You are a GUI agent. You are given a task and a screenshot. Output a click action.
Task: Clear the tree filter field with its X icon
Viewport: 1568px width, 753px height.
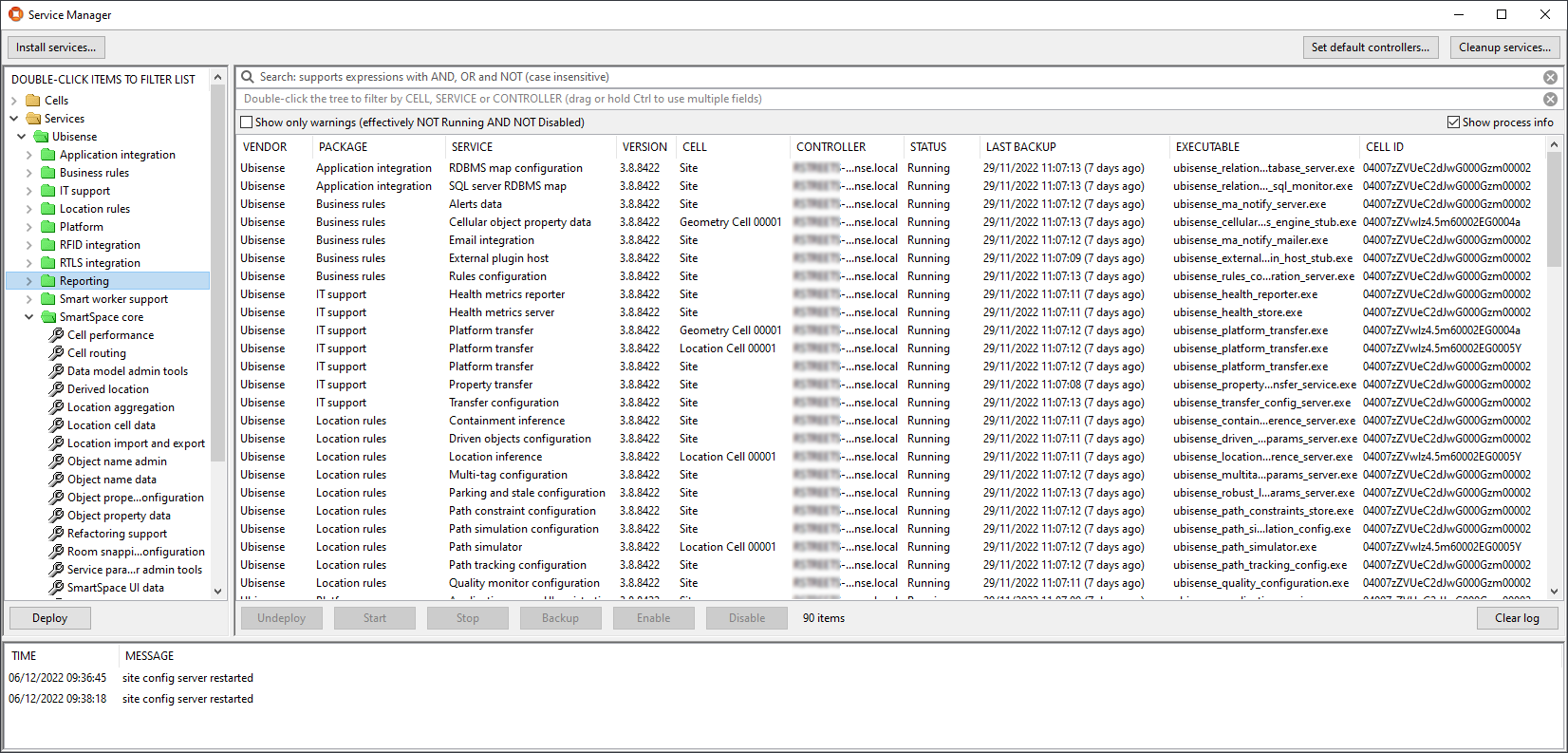tap(1550, 99)
